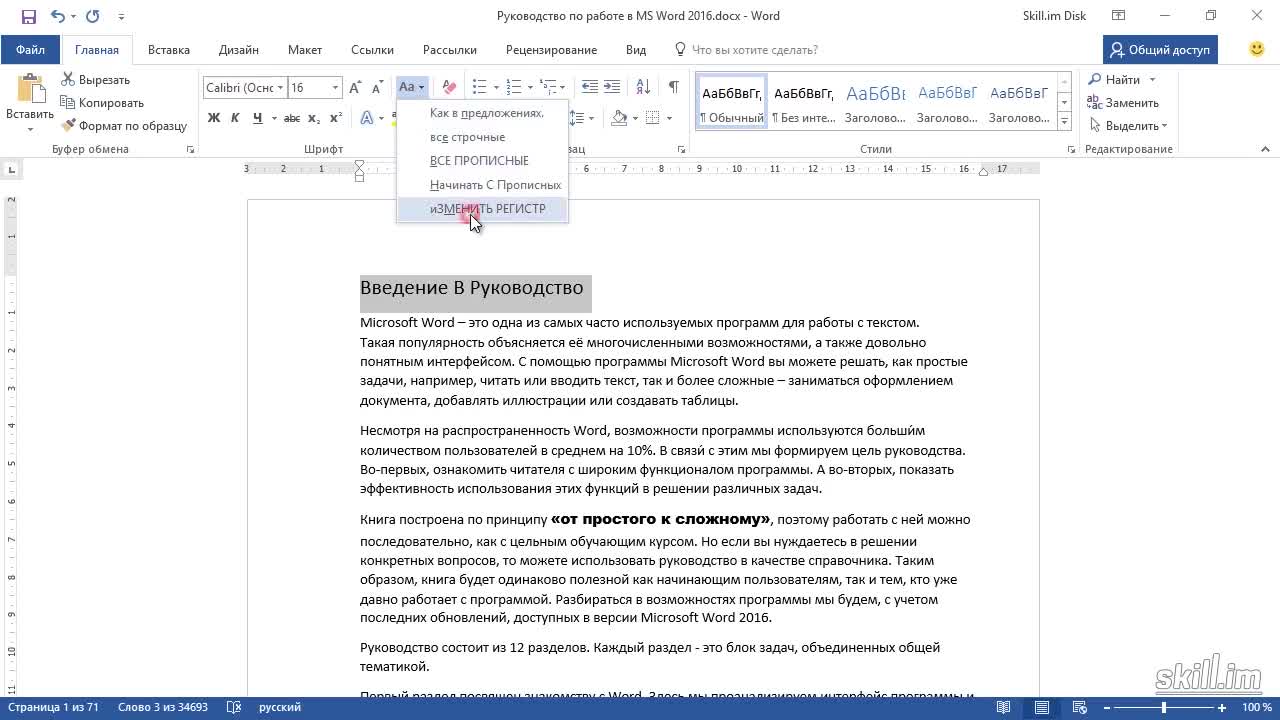Decrease the paragraph indent
The width and height of the screenshot is (1280, 720).
coord(590,88)
